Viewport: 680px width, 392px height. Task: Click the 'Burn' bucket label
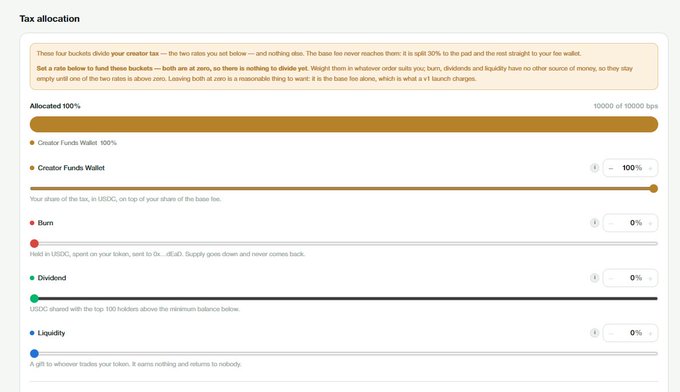coord(46,223)
